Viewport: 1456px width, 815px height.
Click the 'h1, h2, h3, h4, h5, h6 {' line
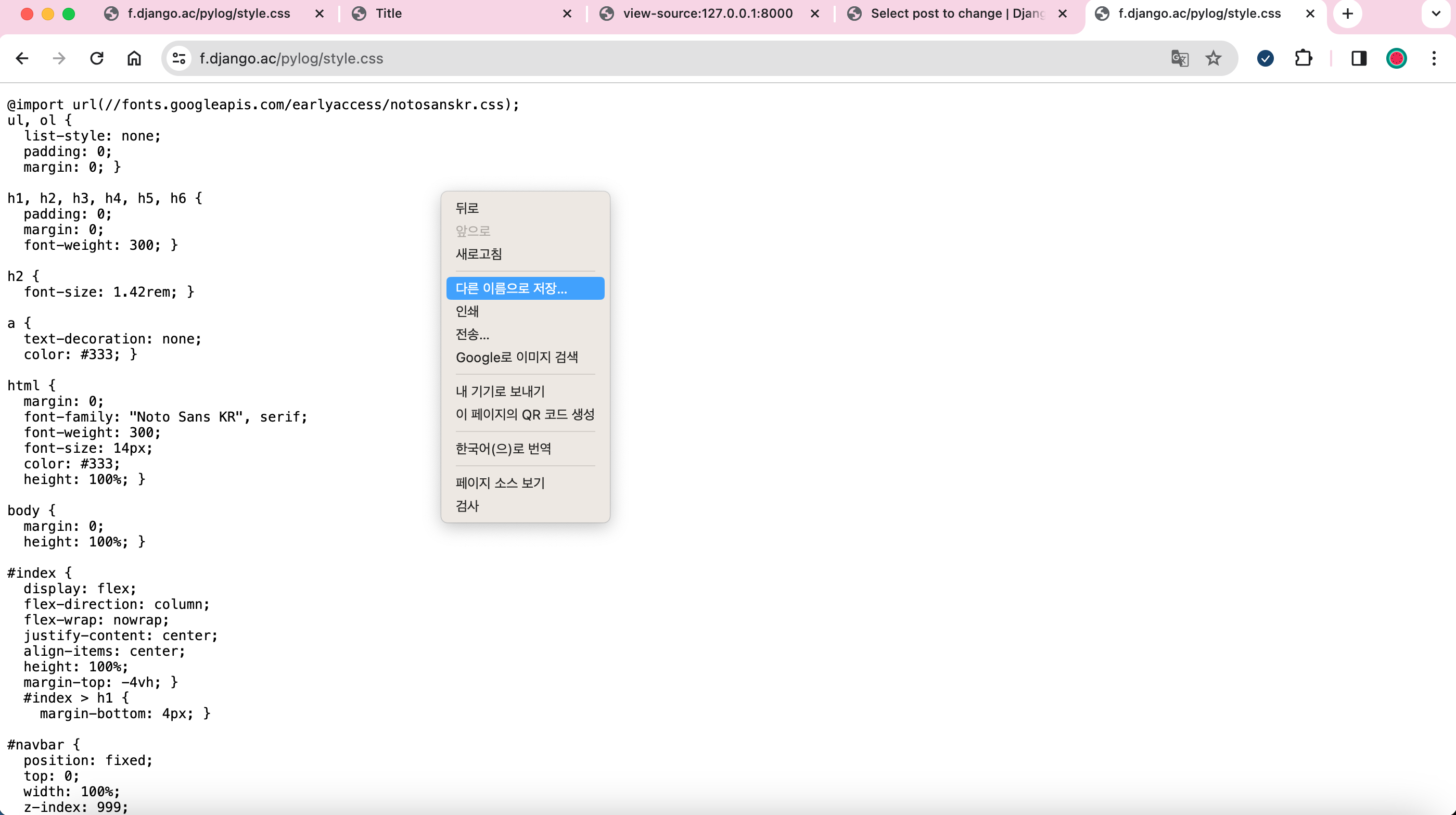[105, 198]
